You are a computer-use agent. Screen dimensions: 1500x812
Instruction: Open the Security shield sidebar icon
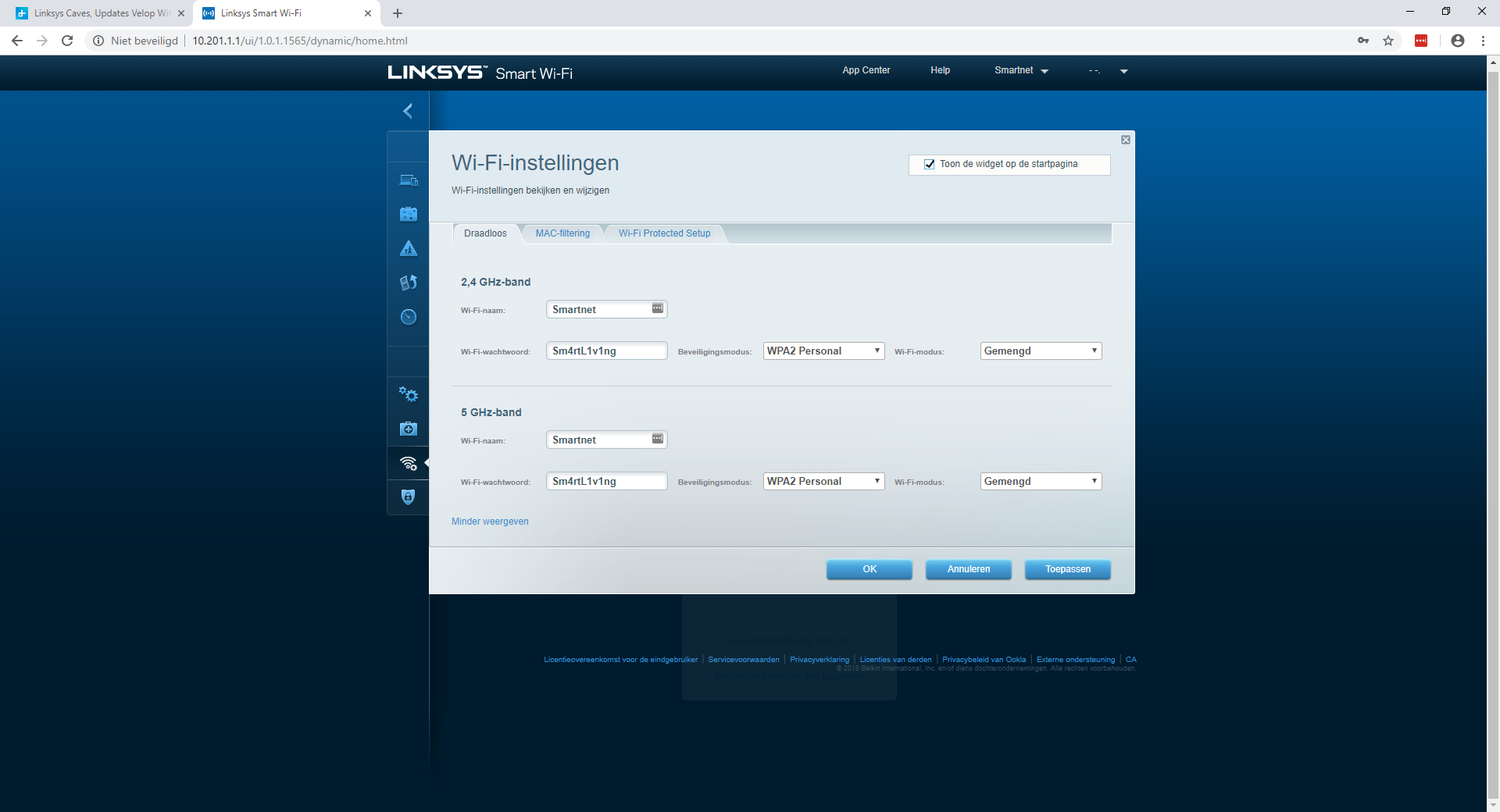coord(409,497)
